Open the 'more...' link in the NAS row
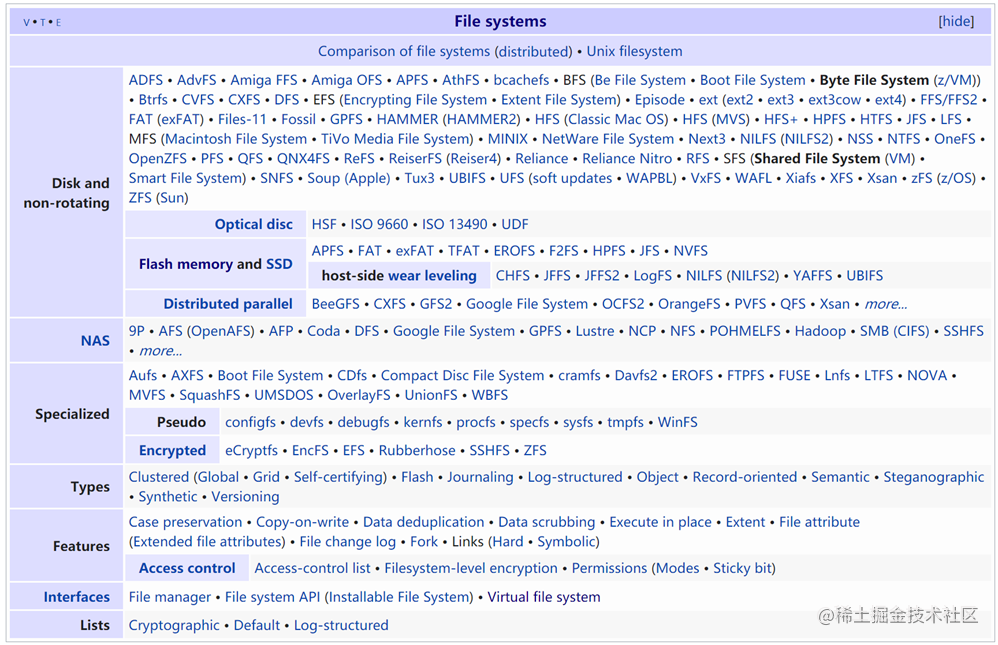Viewport: 998px width, 645px height. [x=161, y=350]
